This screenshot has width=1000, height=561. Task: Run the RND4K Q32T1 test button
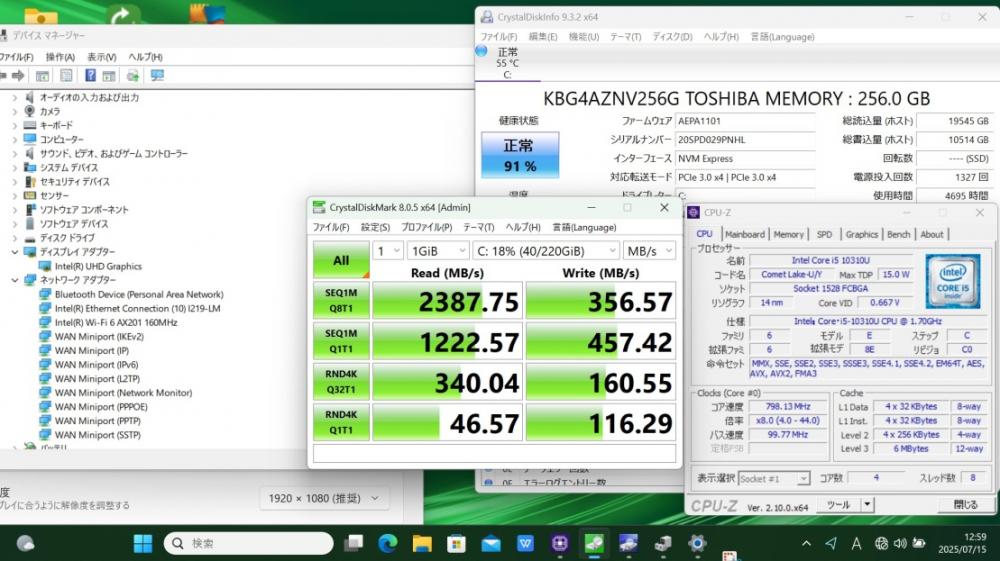click(x=341, y=381)
